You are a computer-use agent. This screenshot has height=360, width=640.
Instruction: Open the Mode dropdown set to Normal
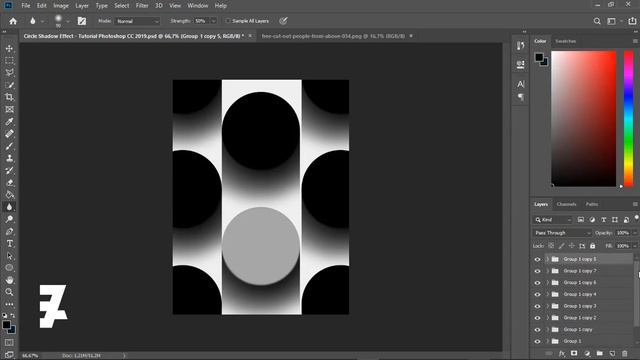pyautogui.click(x=137, y=21)
